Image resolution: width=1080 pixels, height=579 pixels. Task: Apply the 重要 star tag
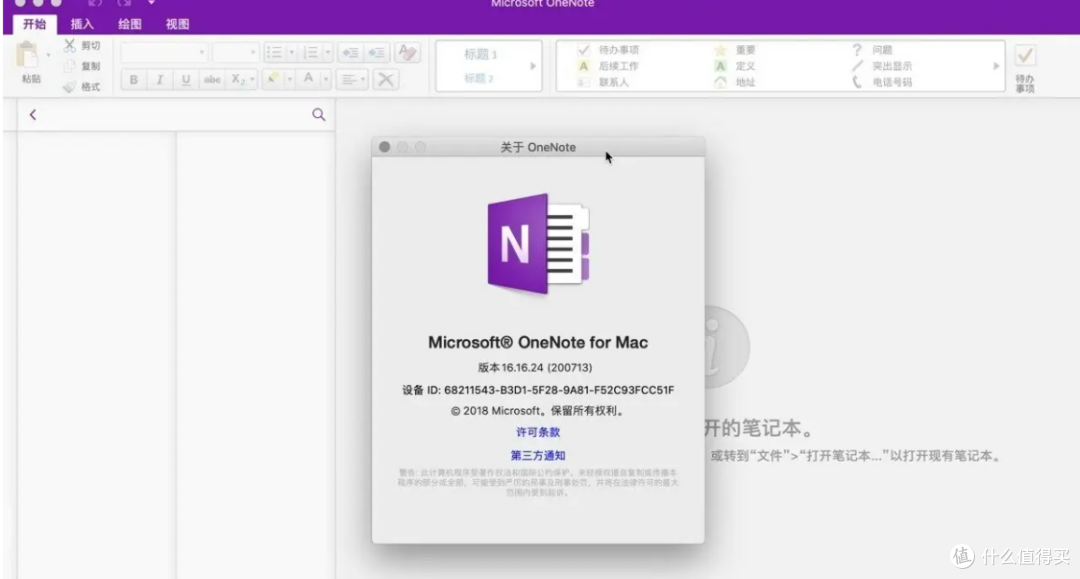(x=736, y=50)
